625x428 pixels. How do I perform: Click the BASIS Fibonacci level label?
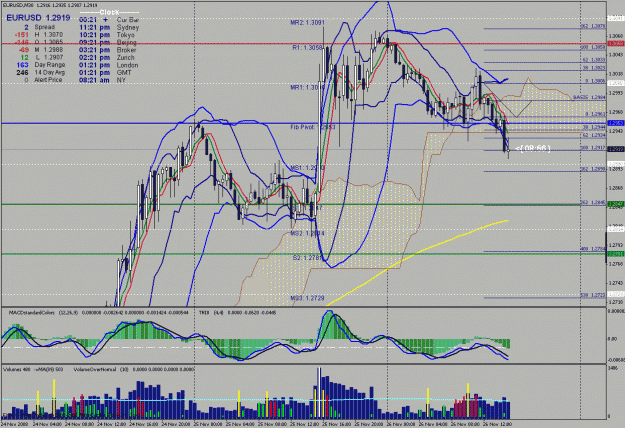point(590,97)
